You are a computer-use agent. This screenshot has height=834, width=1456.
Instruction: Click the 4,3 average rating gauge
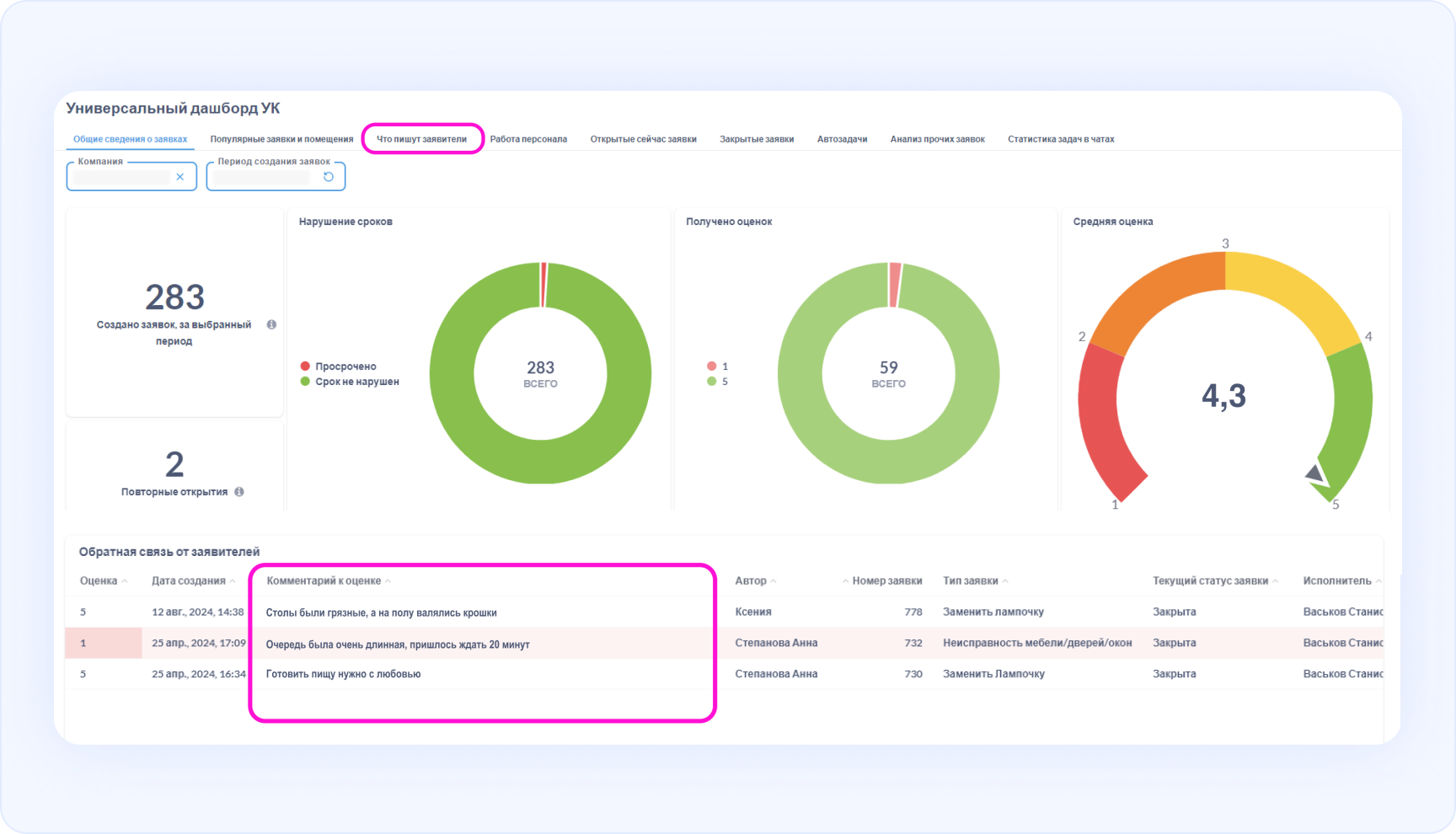1223,395
